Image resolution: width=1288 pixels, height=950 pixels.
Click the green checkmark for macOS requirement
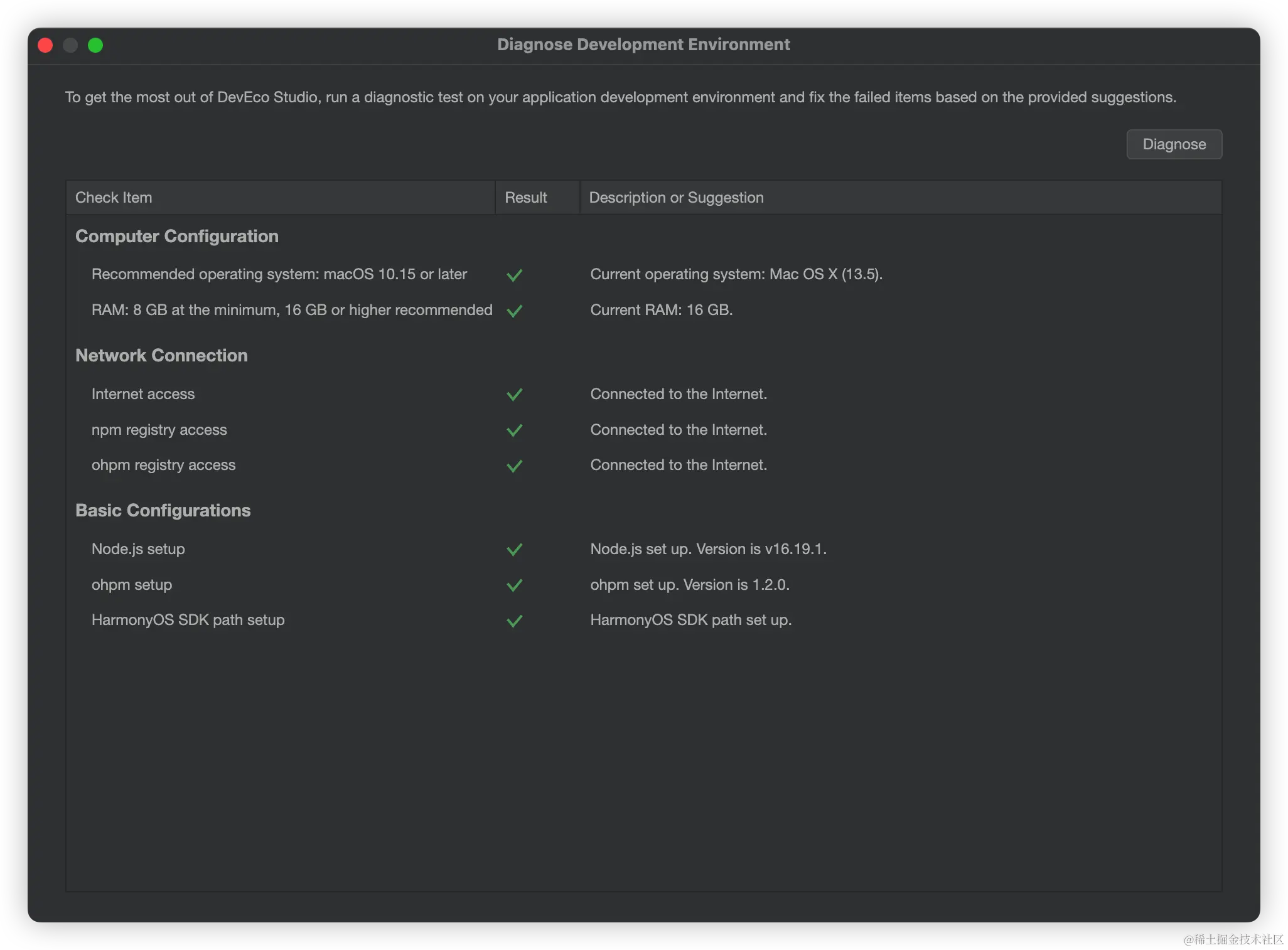click(514, 275)
